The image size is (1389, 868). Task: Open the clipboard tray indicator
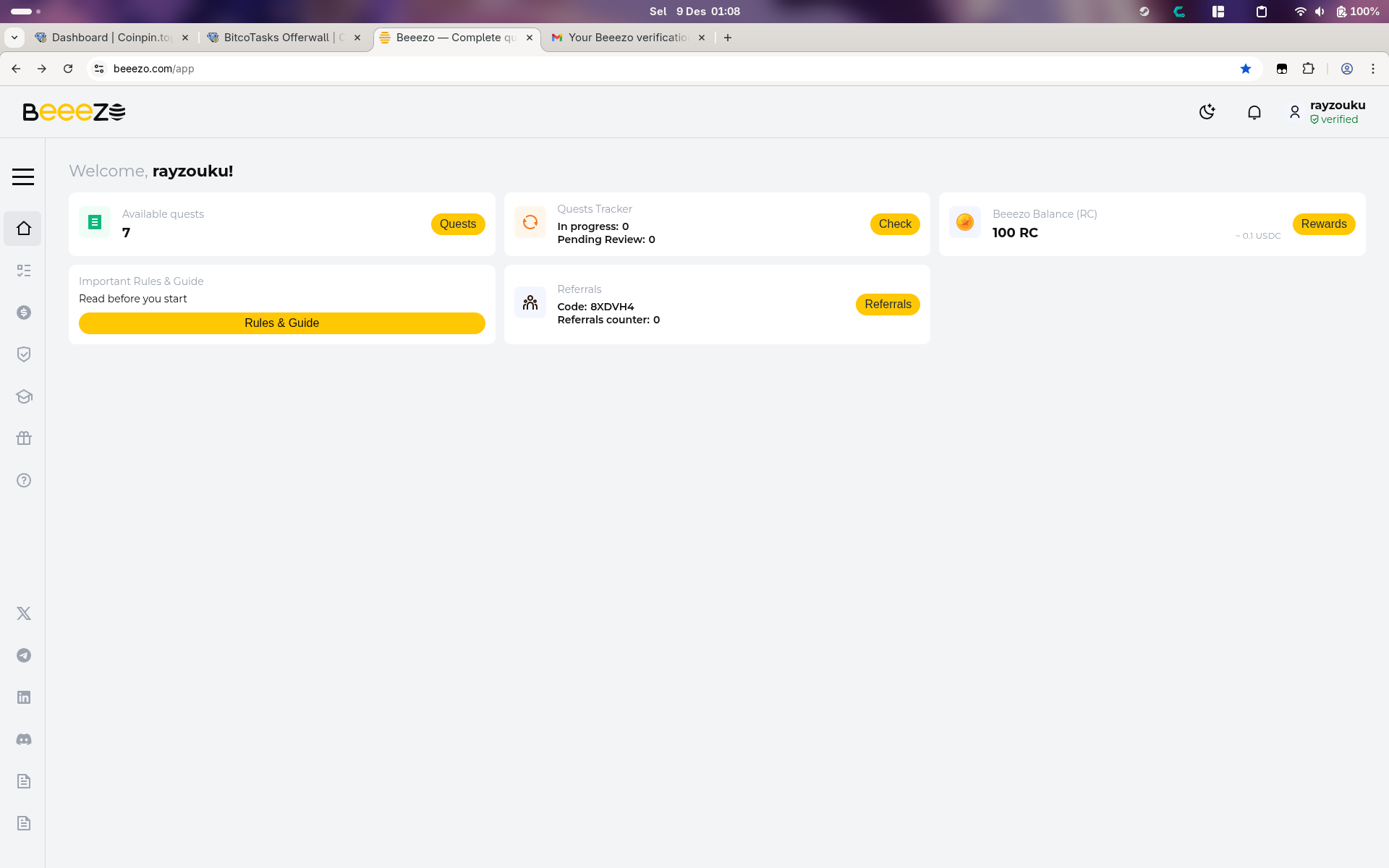(x=1262, y=12)
